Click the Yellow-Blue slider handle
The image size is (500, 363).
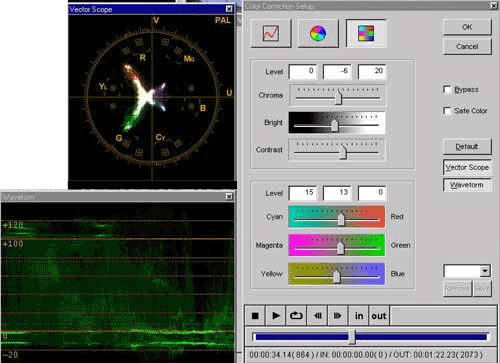tap(337, 277)
